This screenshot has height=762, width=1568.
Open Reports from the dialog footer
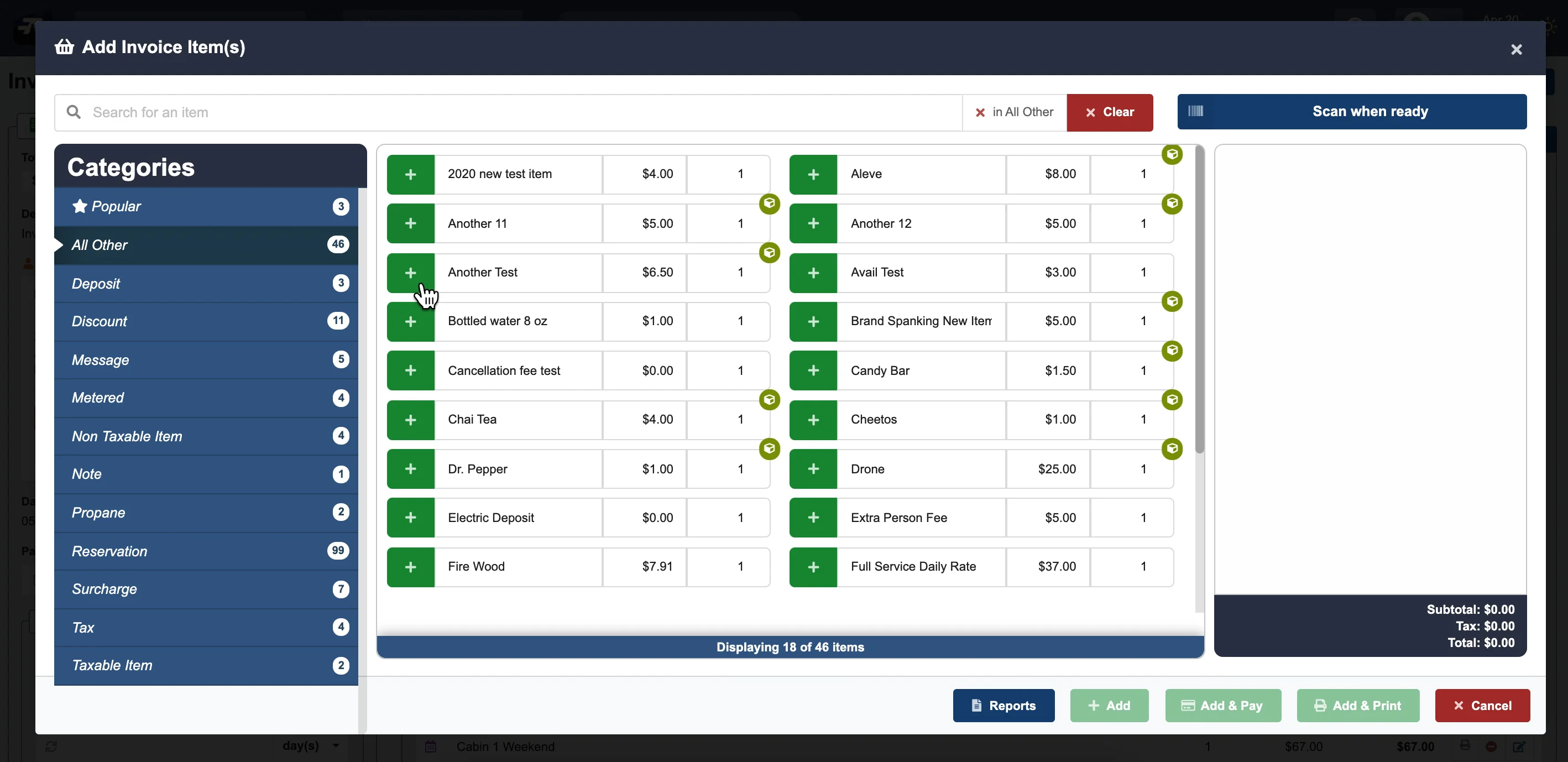click(1003, 706)
